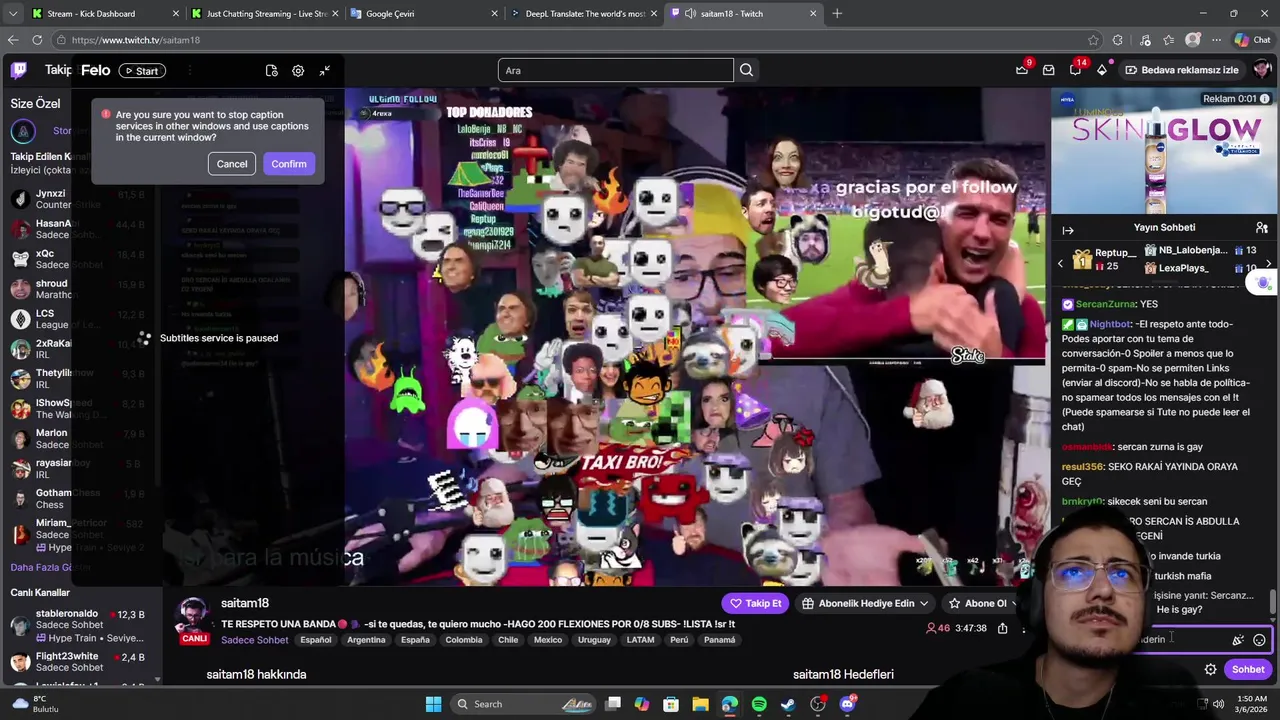
Task: Open Flight23white channel in sidebar
Action: click(x=78, y=662)
